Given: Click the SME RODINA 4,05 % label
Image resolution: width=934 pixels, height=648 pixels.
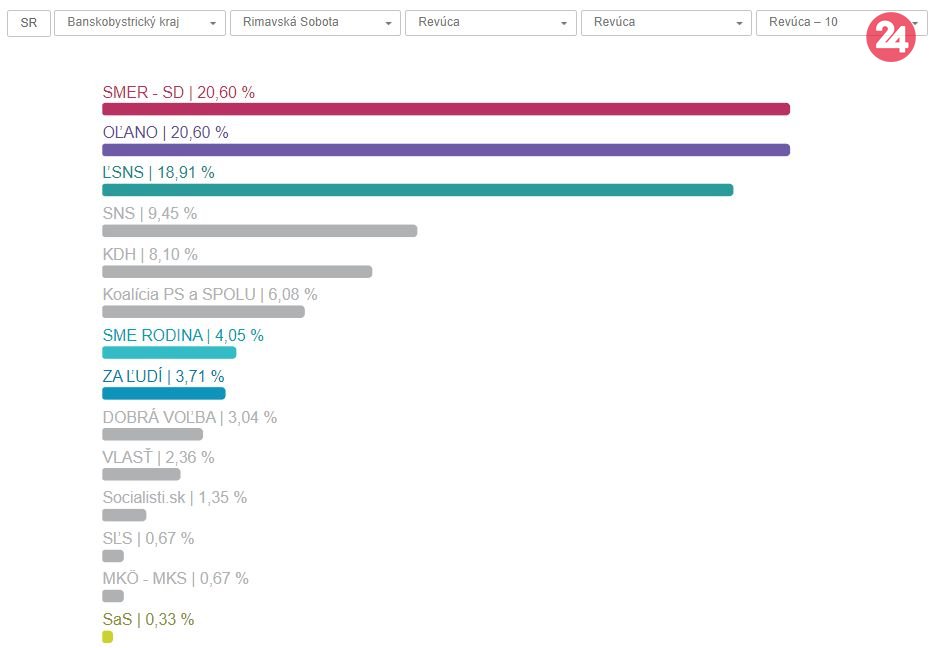Looking at the screenshot, I should pos(183,335).
